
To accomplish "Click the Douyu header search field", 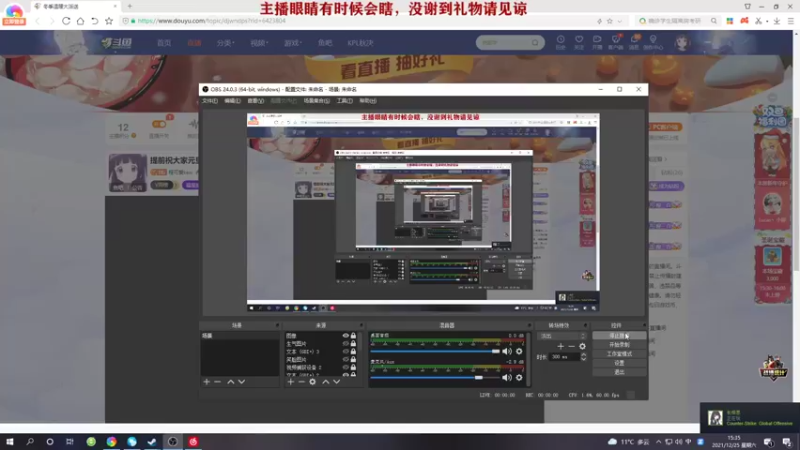I will click(x=510, y=43).
